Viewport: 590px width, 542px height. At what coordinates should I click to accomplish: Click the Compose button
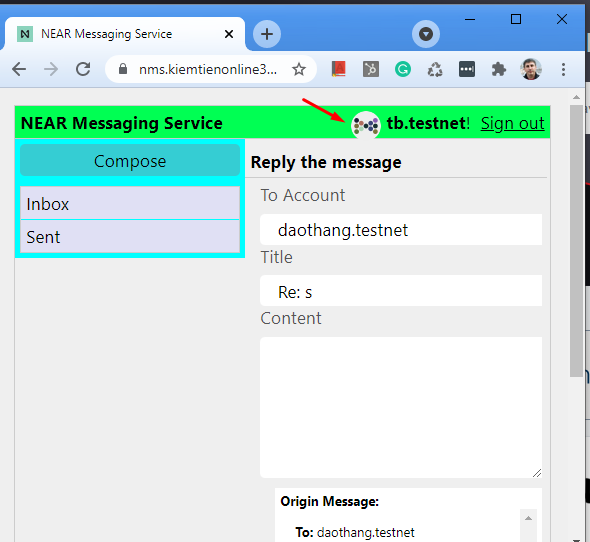coord(130,161)
